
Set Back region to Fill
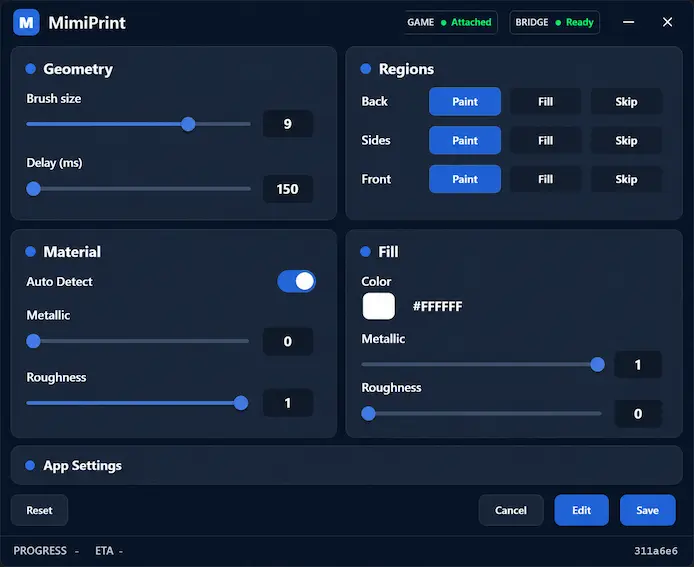[x=545, y=101]
